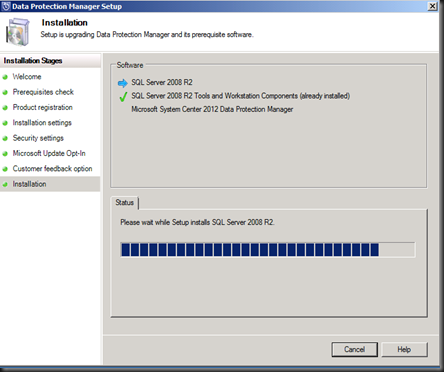This screenshot has height=372, width=444.
Task: Select the Prerequisites check stage
Action: (43, 92)
